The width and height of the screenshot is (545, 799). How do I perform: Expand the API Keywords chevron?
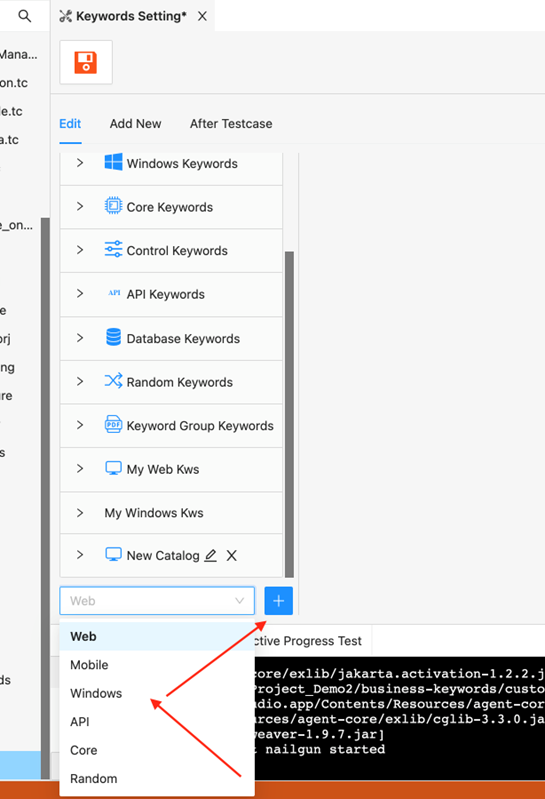[x=80, y=294]
